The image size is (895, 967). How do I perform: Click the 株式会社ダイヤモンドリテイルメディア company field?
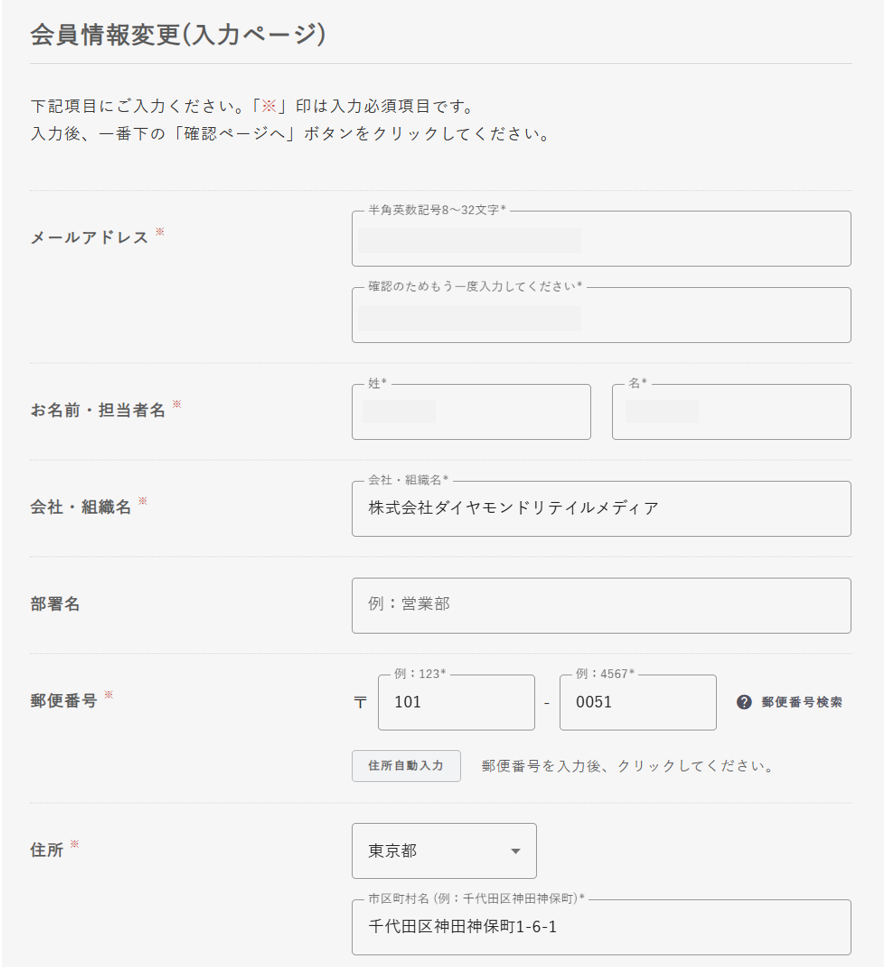[601, 508]
